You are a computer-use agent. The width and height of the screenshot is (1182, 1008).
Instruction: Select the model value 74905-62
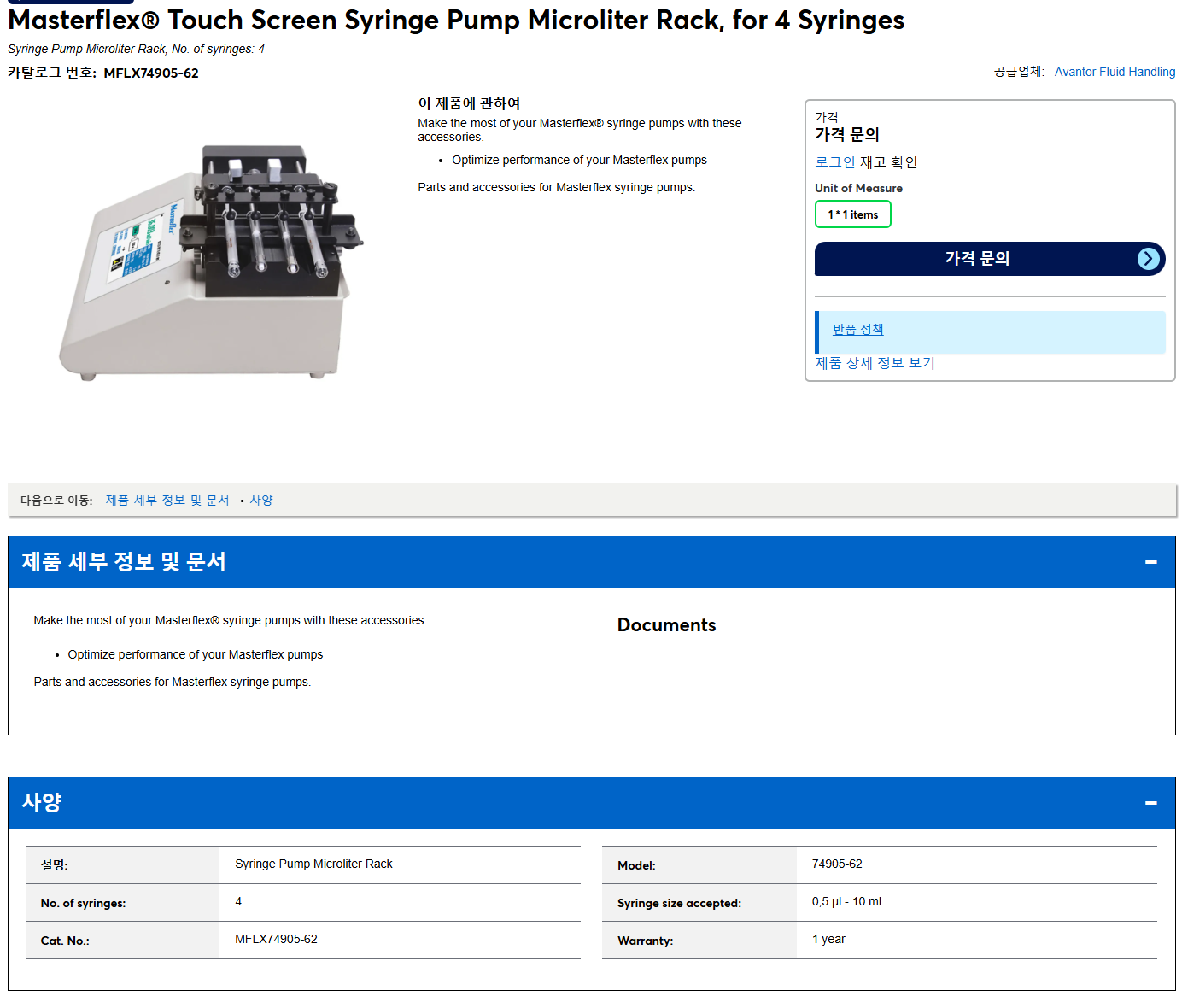click(837, 864)
